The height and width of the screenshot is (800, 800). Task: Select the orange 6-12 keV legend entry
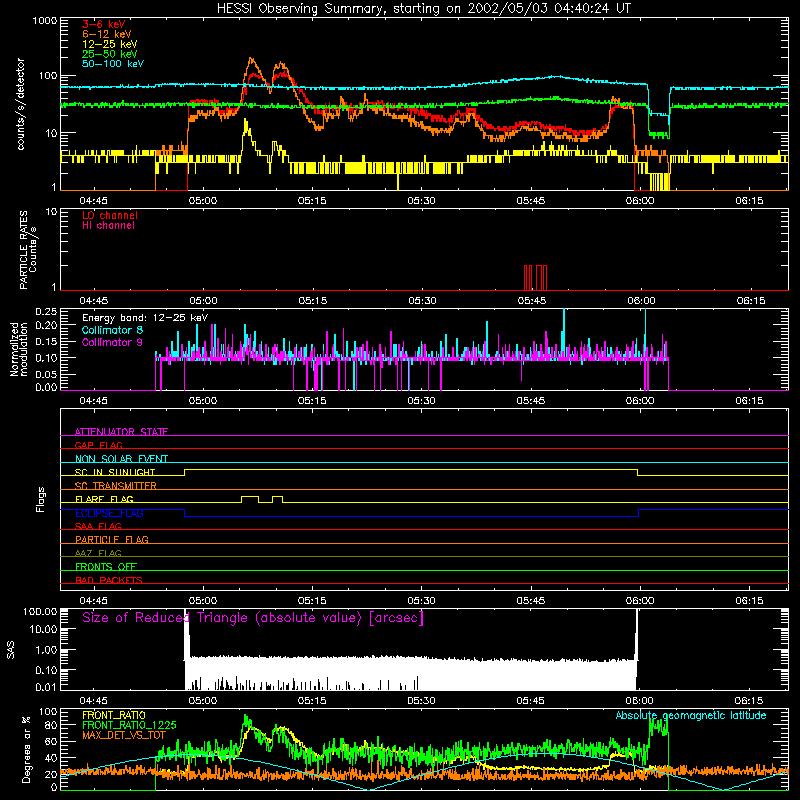(x=107, y=34)
